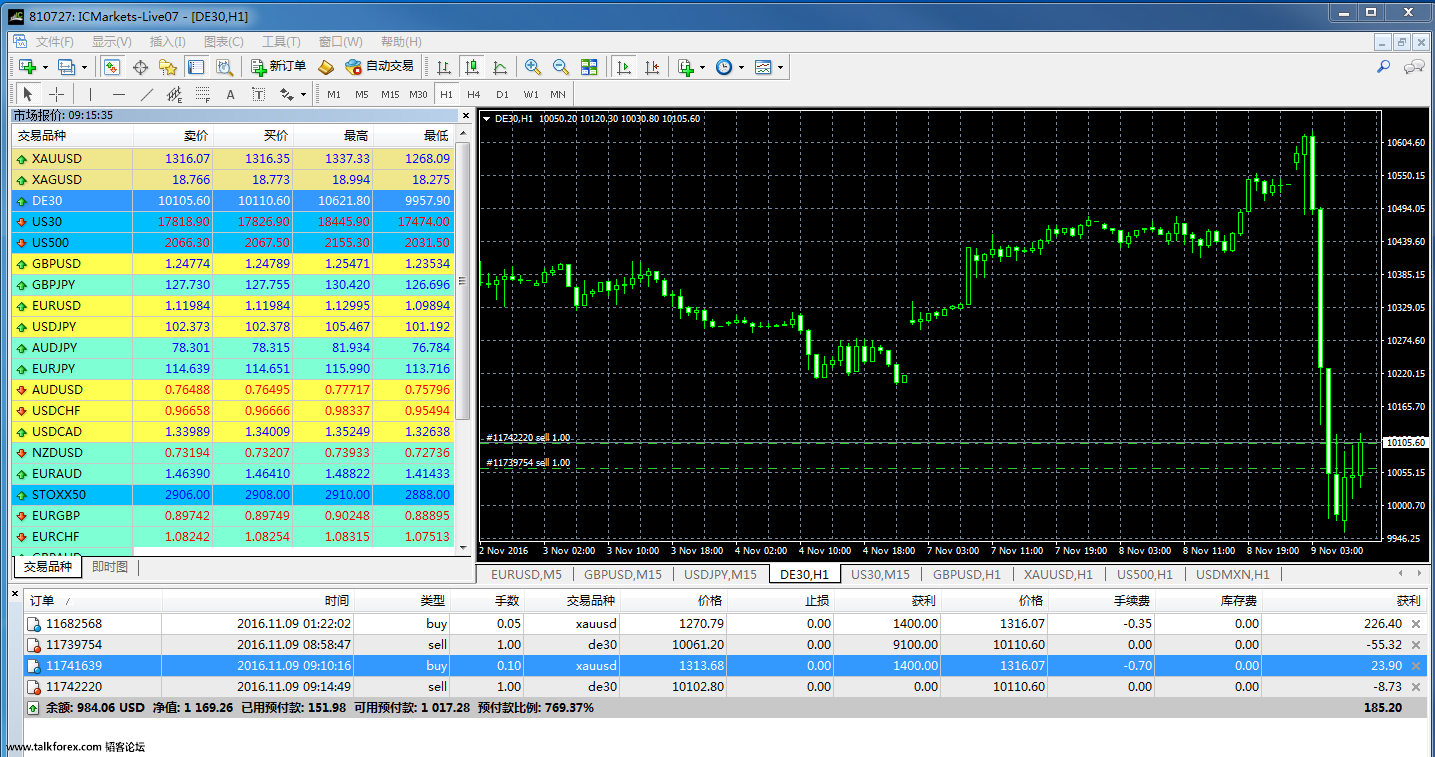Screen dimensions: 1435x757
Task: Select the equidistant channel tool
Action: click(x=174, y=94)
